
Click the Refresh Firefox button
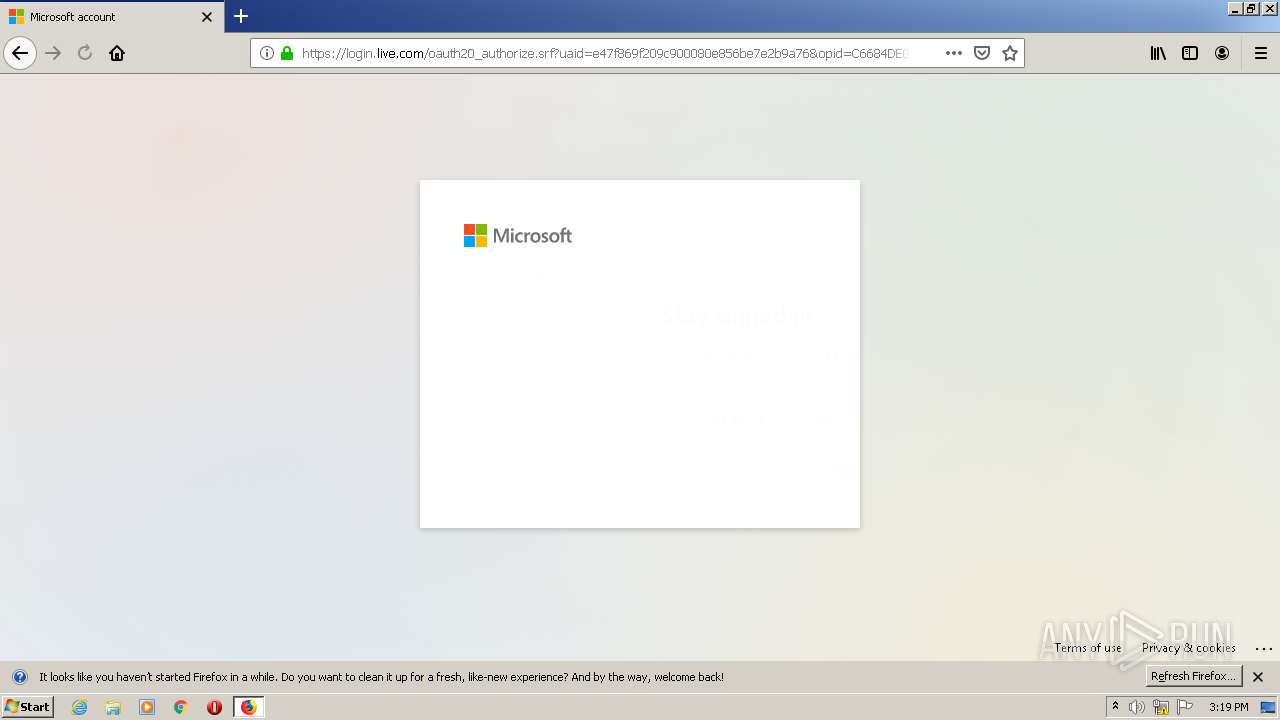click(1194, 676)
